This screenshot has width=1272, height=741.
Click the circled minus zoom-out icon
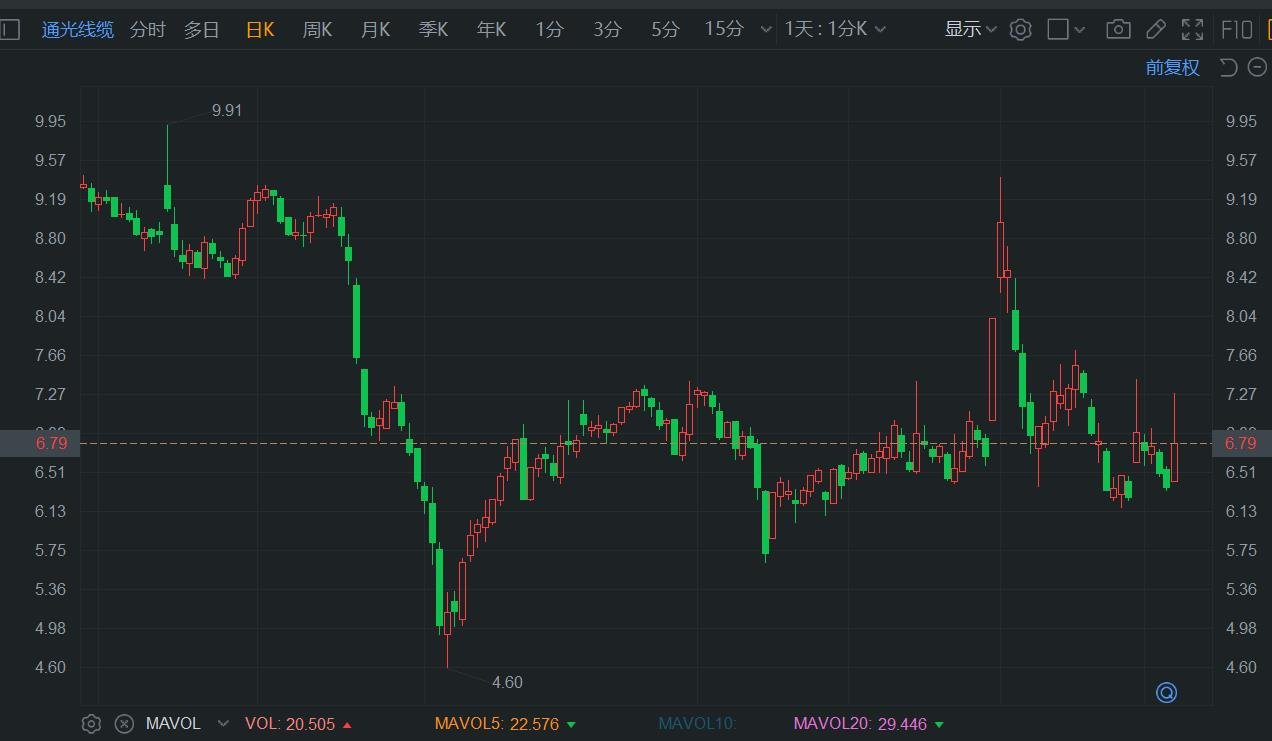pos(1256,67)
